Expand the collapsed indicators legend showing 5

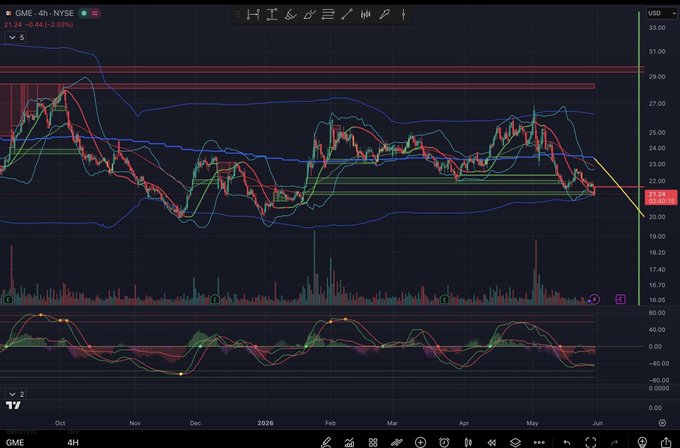pyautogui.click(x=16, y=37)
